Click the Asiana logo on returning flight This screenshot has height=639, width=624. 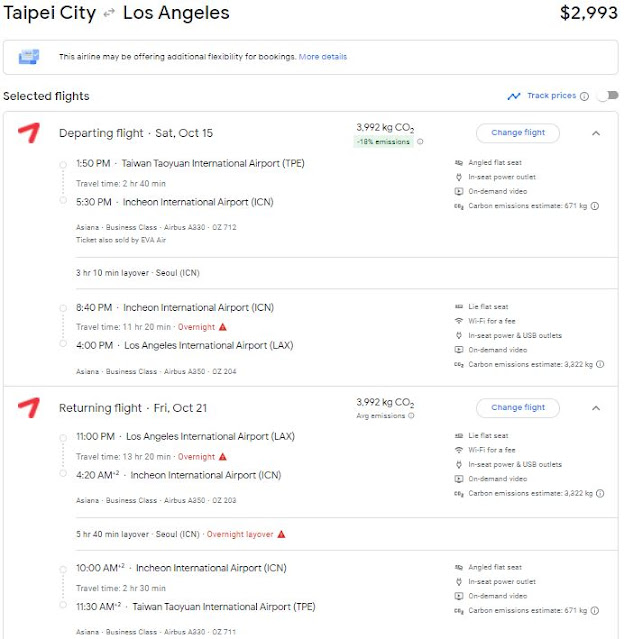pyautogui.click(x=29, y=408)
